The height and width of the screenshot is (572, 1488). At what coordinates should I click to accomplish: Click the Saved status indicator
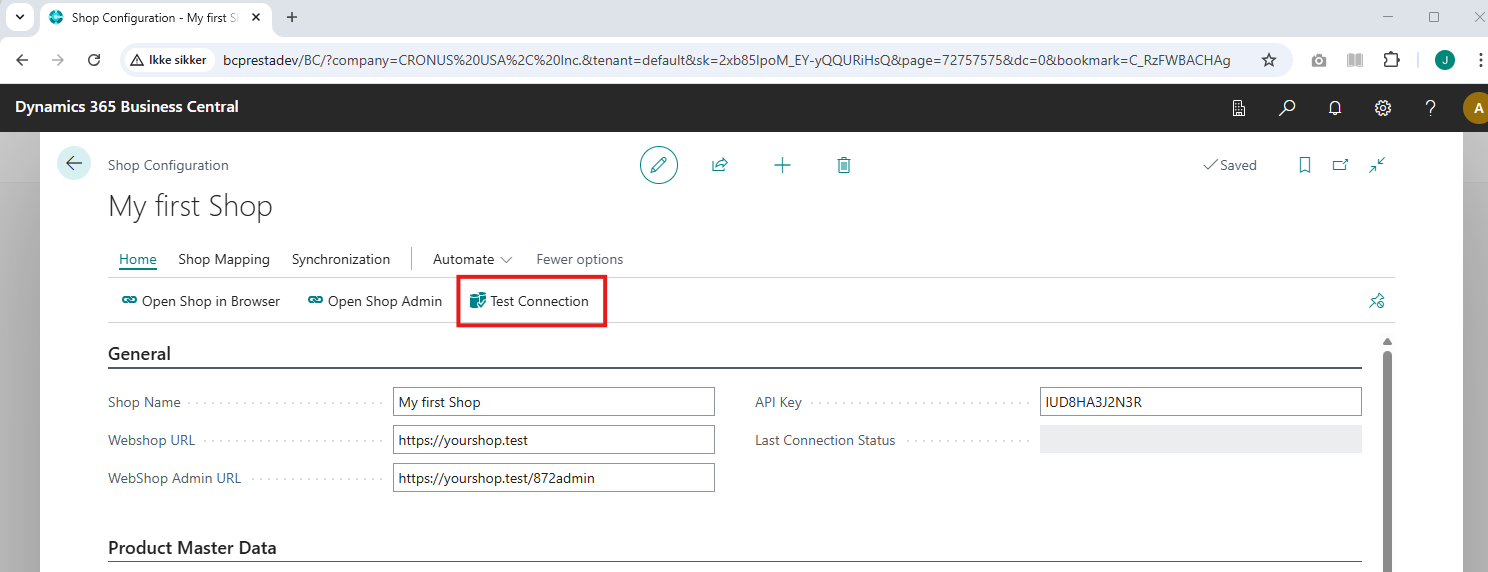click(x=1230, y=165)
